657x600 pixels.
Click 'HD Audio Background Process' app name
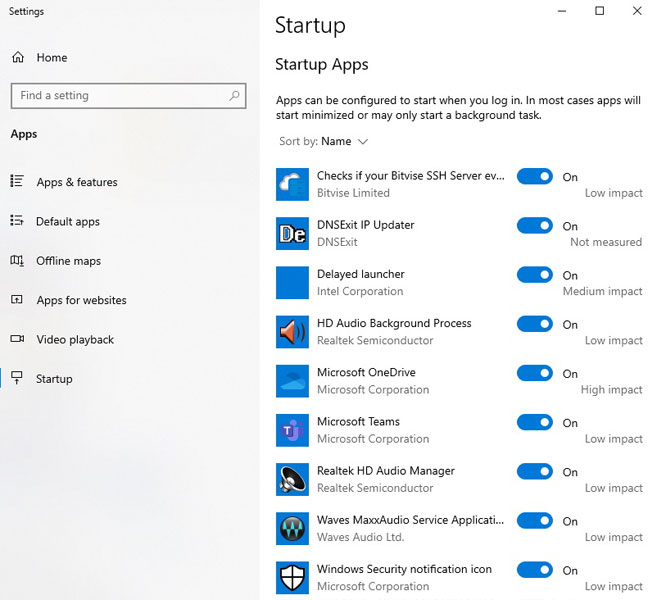(394, 323)
